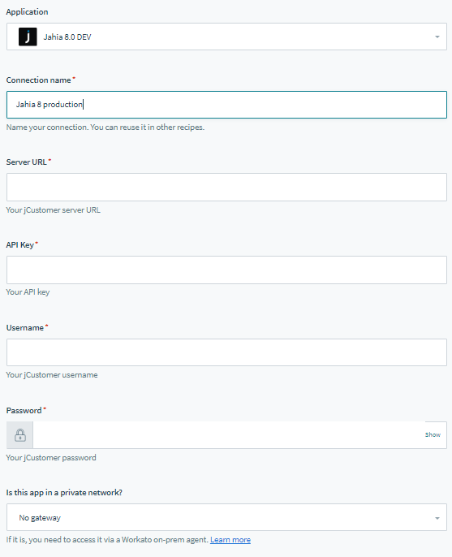Click into the Server URL field
This screenshot has height=557, width=452.
pyautogui.click(x=226, y=187)
